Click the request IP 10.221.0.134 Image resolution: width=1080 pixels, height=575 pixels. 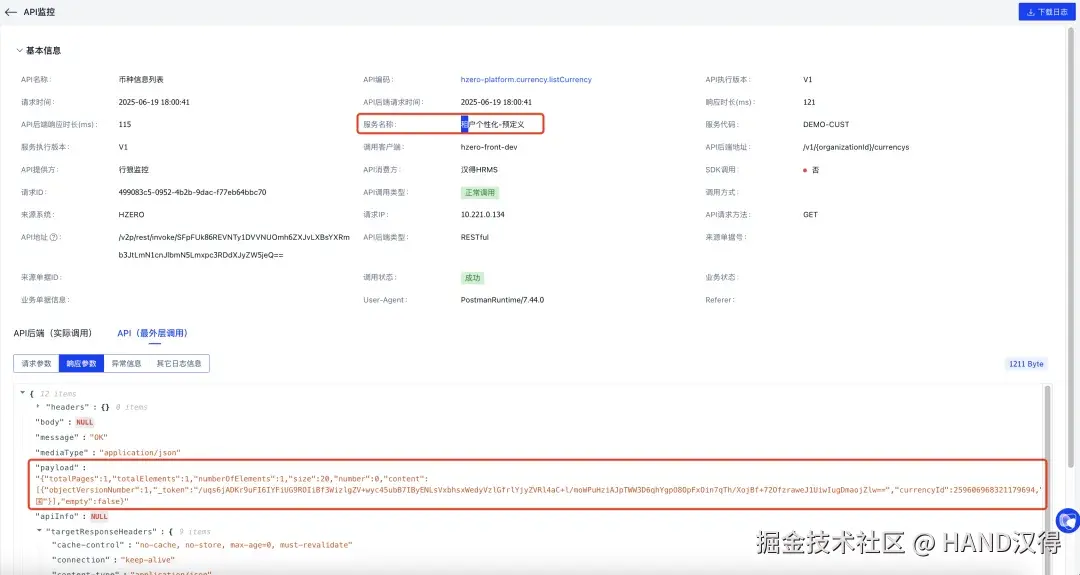pyautogui.click(x=482, y=215)
